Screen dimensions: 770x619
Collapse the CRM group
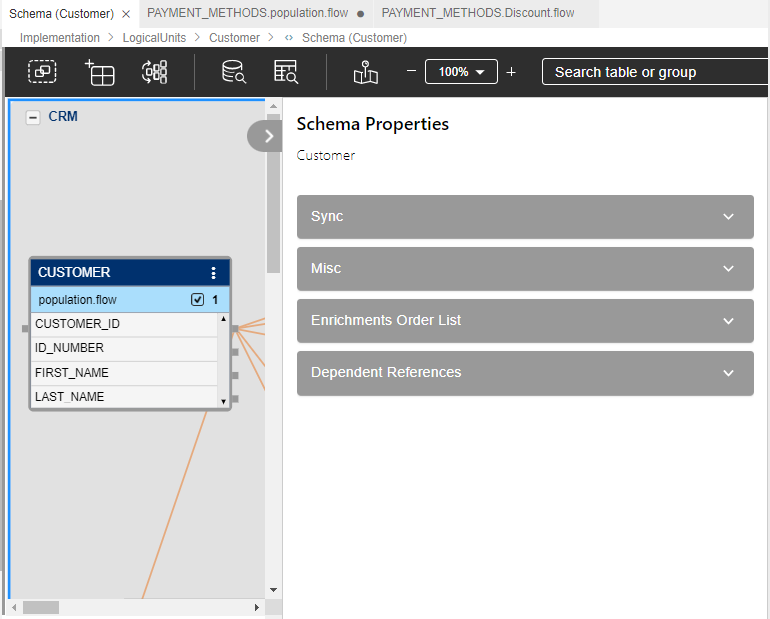click(x=32, y=117)
